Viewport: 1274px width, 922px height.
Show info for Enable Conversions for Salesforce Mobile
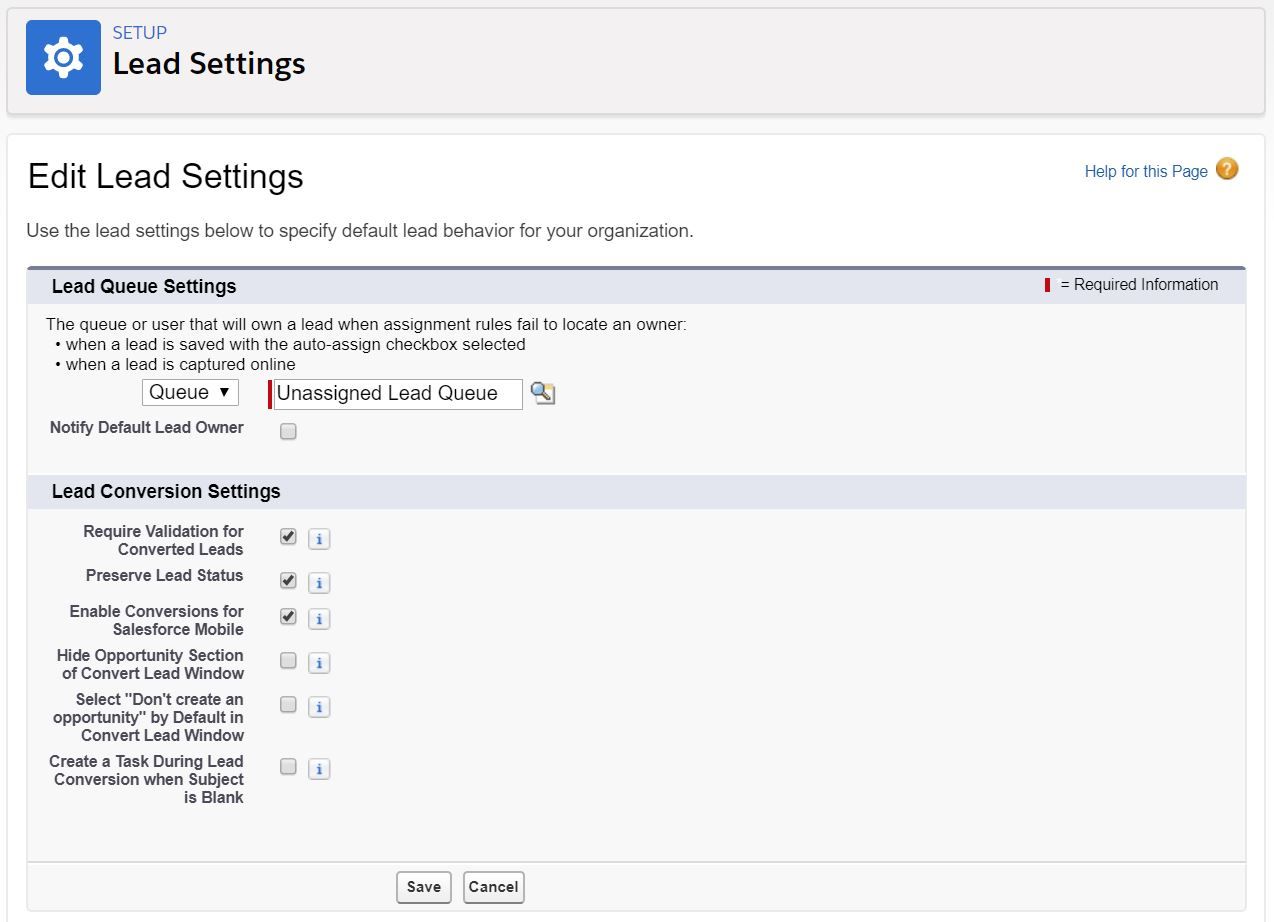319,619
